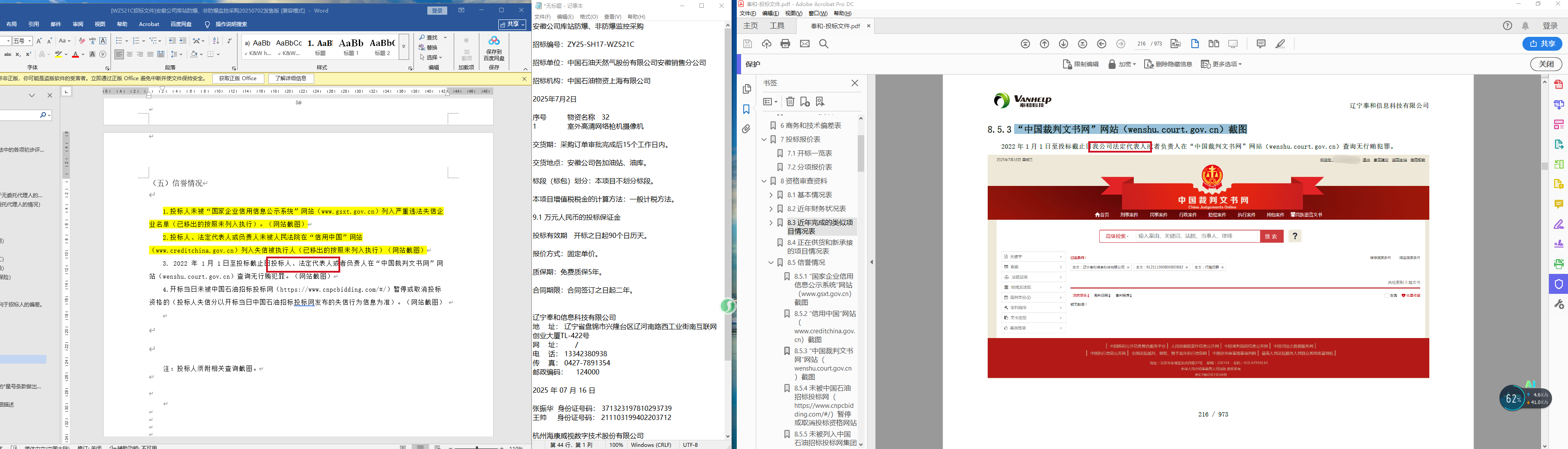Click the 删除隐藏信息 button in Acrobat
This screenshot has width=1568, height=449.
point(1168,64)
